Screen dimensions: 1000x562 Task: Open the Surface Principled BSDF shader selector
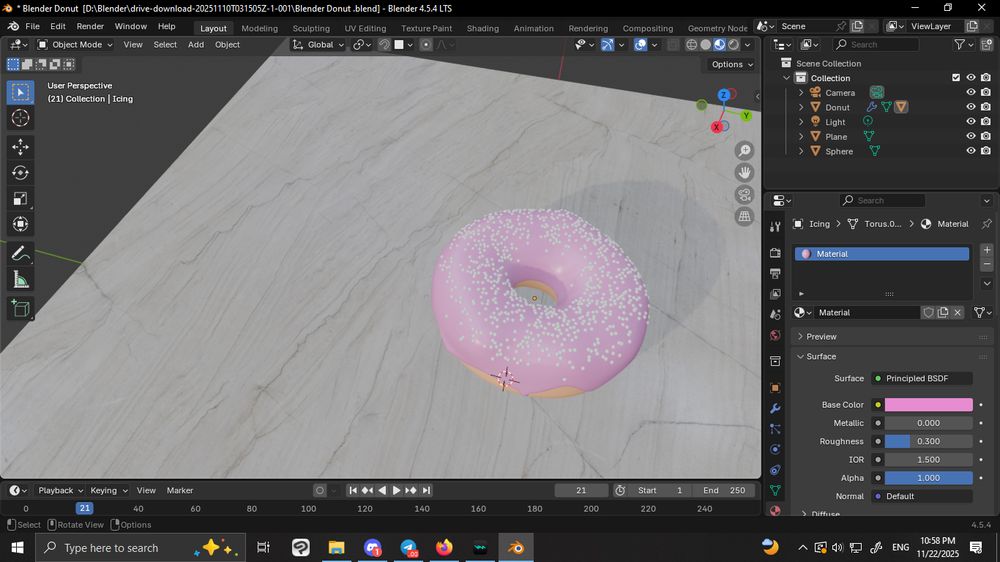point(922,378)
